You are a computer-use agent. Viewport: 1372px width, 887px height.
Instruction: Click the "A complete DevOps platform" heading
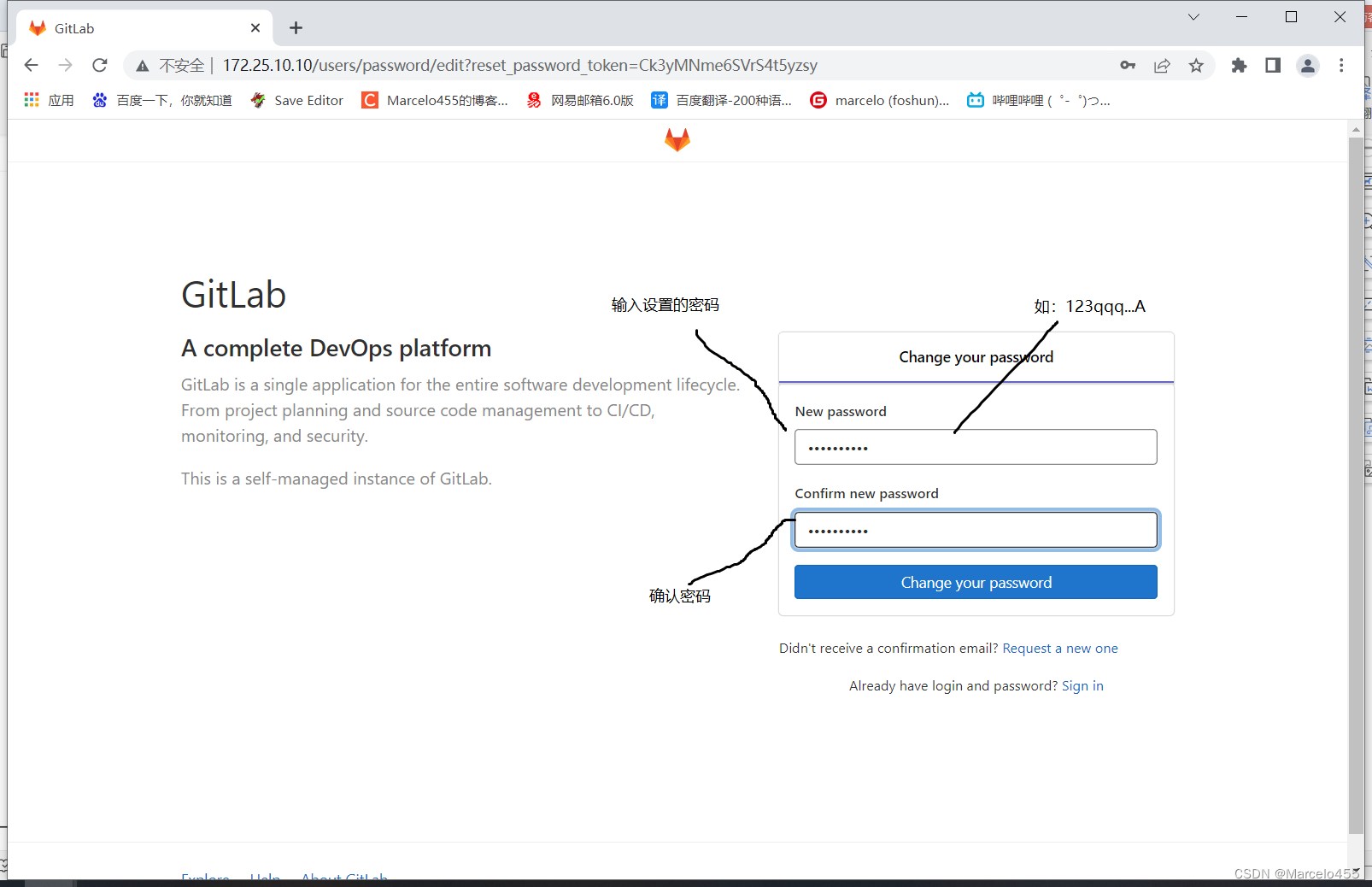tap(337, 349)
